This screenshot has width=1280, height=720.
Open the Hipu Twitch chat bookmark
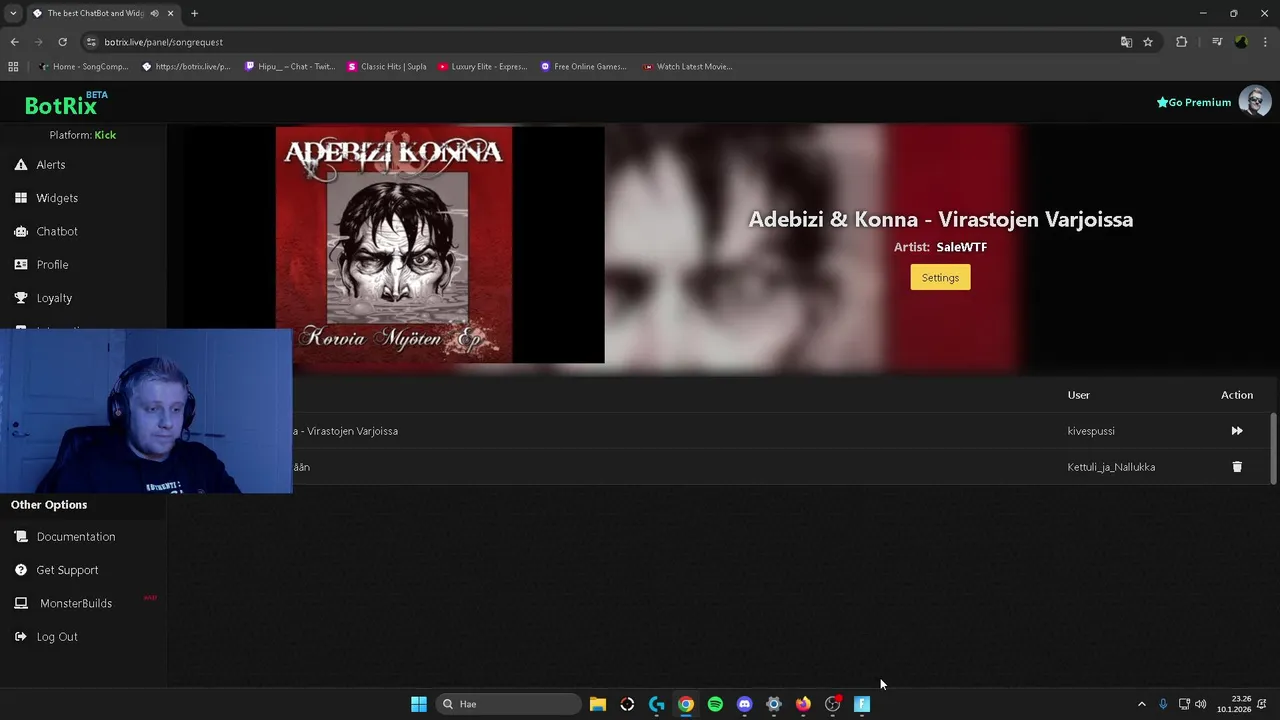[289, 67]
